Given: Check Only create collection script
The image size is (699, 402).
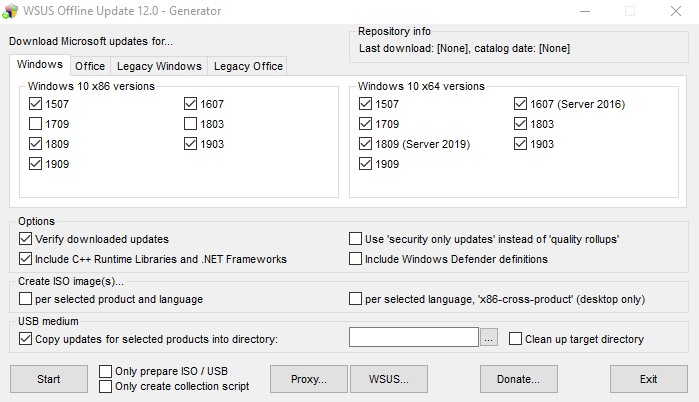Looking at the screenshot, I should (x=106, y=386).
